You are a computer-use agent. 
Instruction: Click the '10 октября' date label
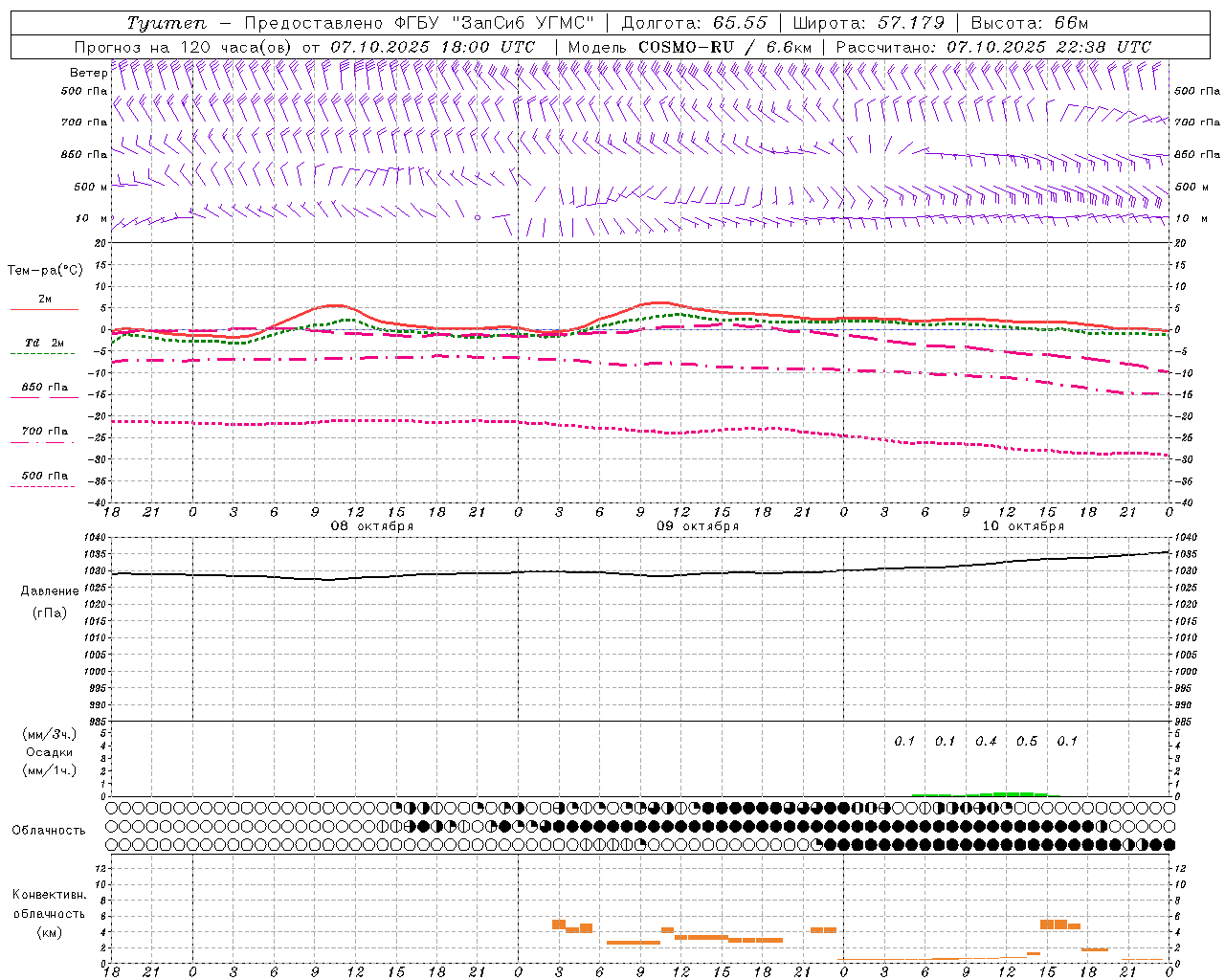point(1023,526)
